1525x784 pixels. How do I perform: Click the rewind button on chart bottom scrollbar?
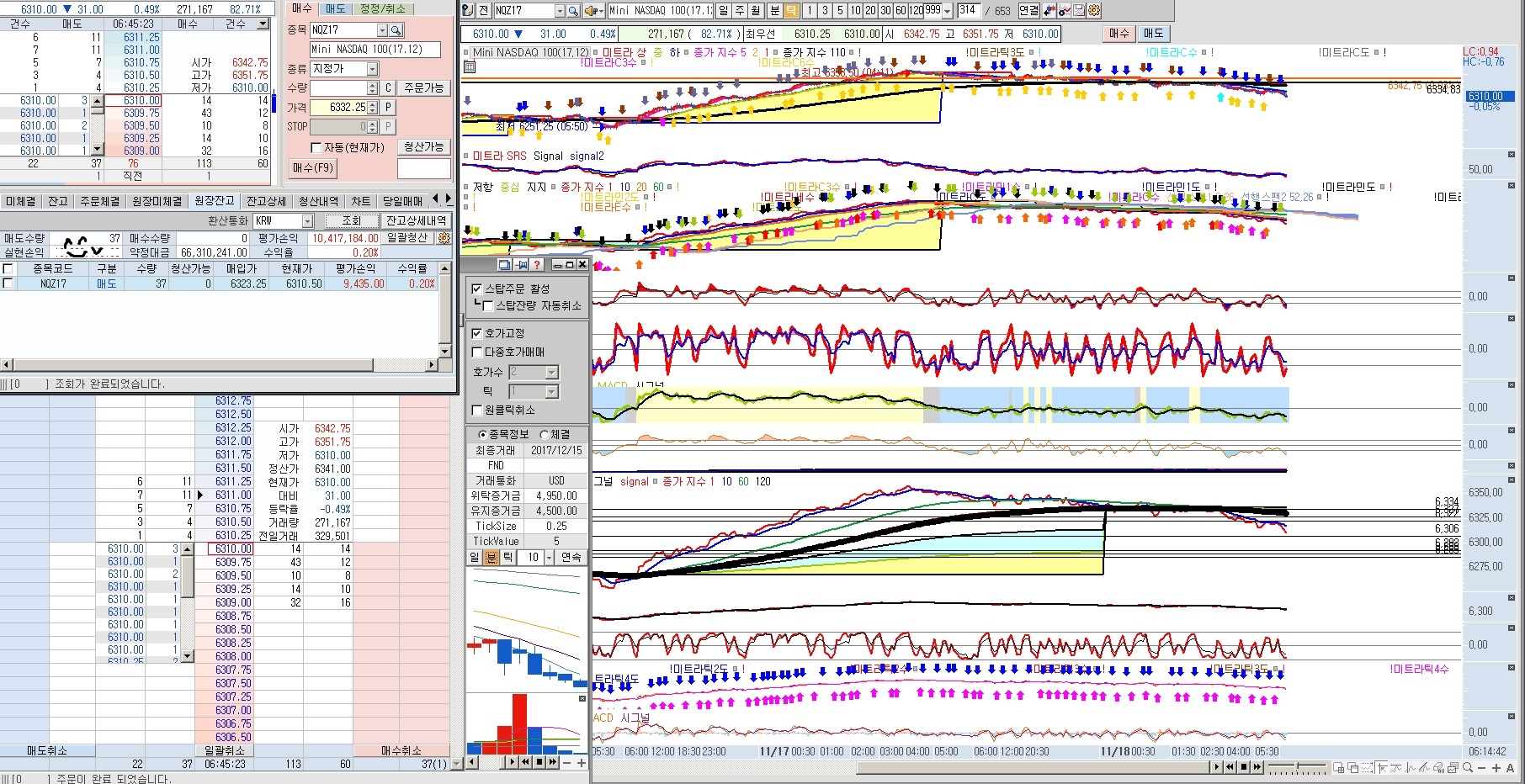tap(1230, 767)
